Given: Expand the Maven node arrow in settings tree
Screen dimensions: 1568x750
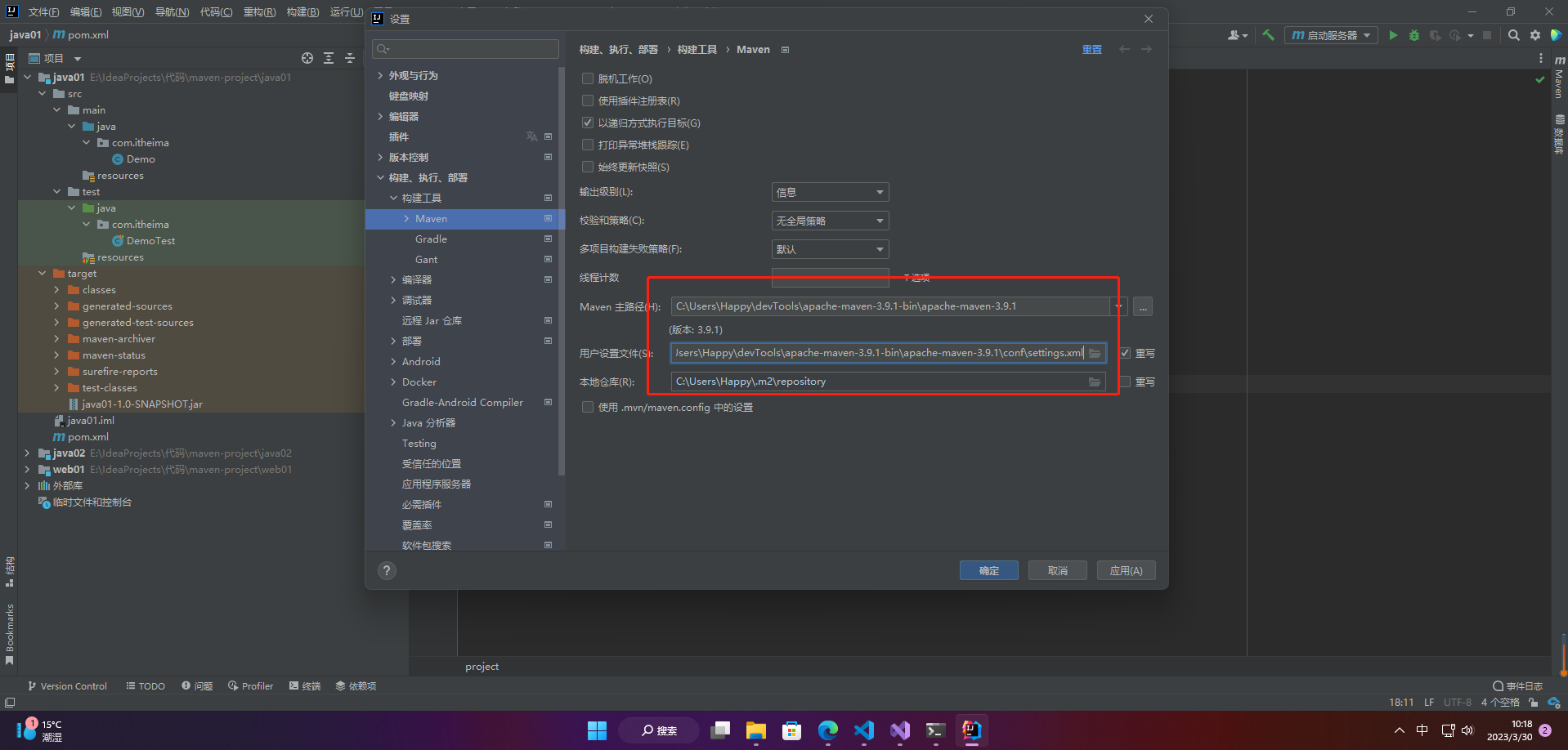Looking at the screenshot, I should pyautogui.click(x=406, y=218).
